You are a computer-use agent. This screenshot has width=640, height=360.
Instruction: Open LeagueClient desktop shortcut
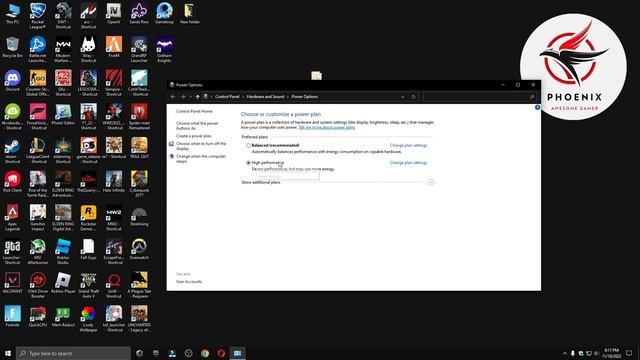[38, 150]
